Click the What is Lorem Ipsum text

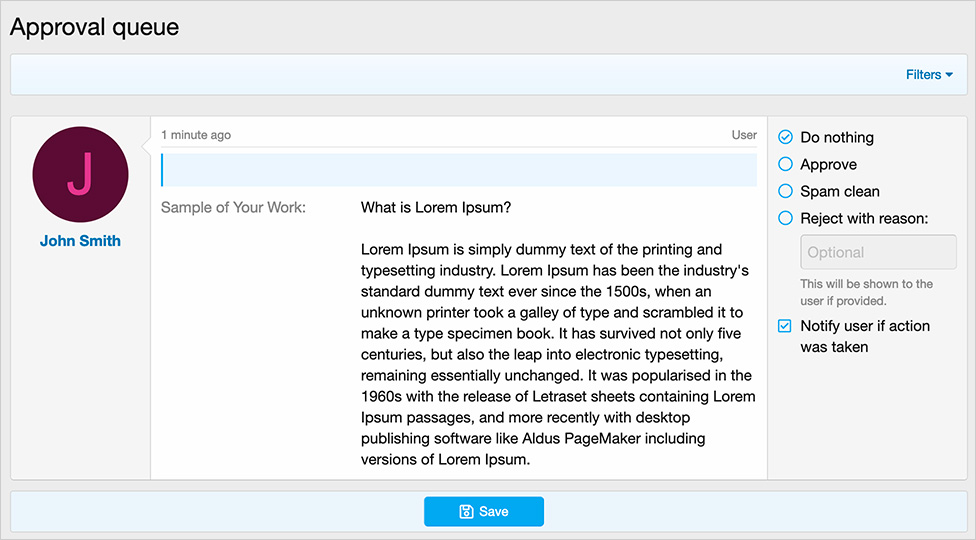coord(436,208)
